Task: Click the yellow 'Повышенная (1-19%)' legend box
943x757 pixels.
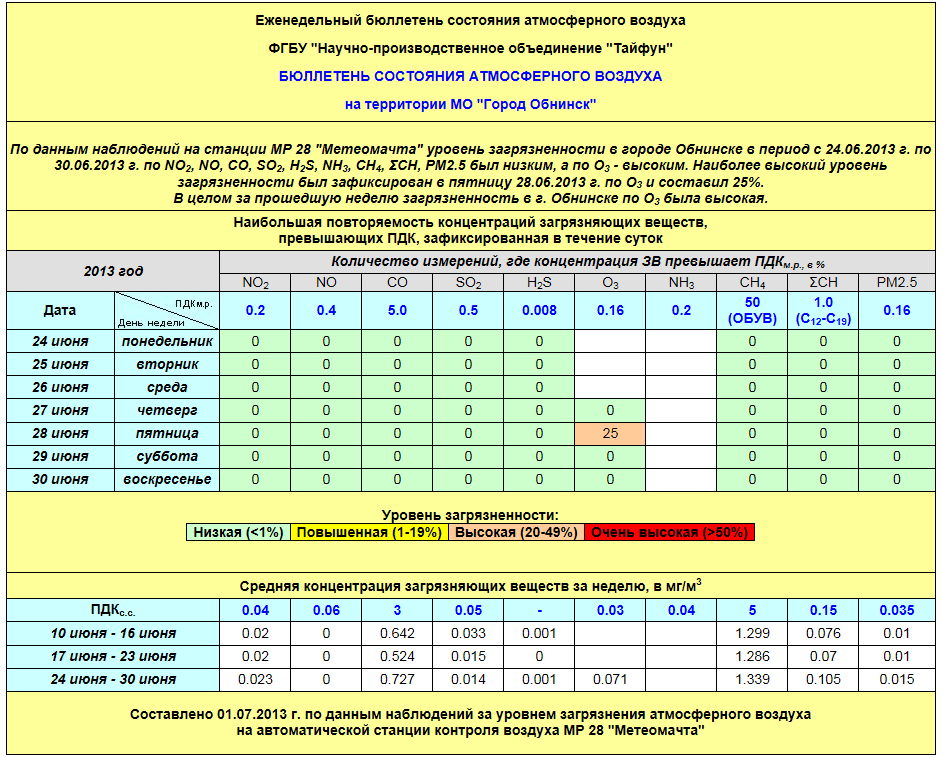Action: pos(369,532)
